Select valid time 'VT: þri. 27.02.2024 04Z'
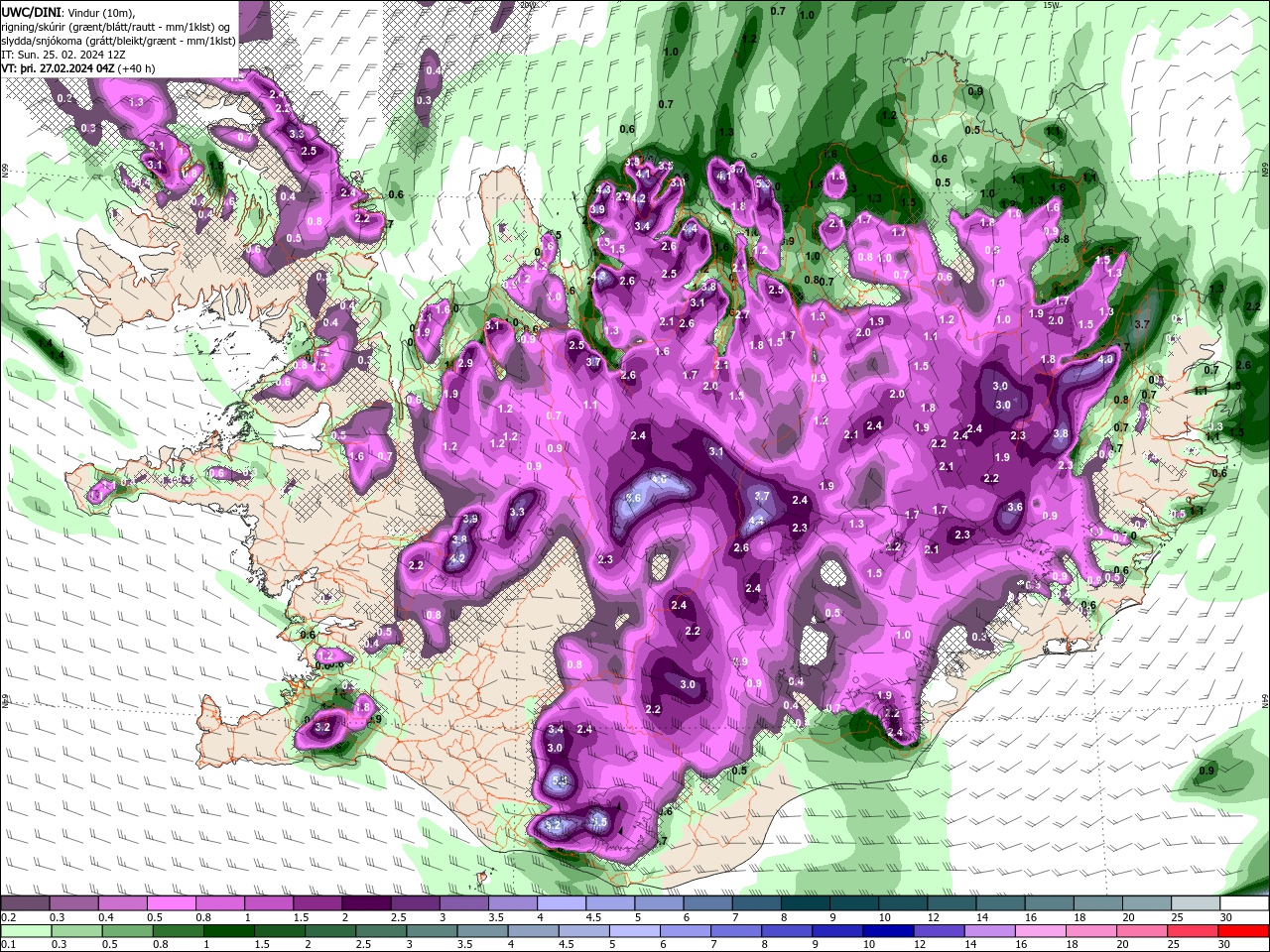This screenshot has height=952, width=1270. coord(58,68)
